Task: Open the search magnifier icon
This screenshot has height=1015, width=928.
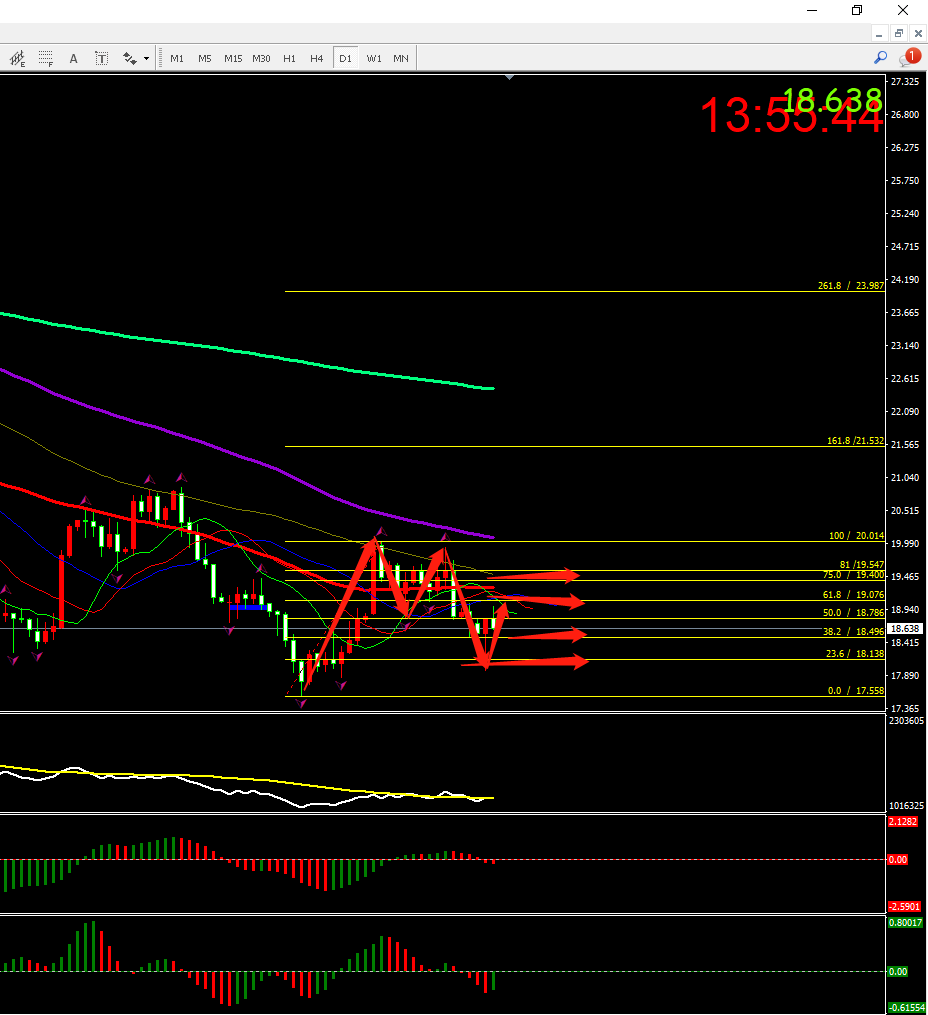Action: [x=881, y=58]
